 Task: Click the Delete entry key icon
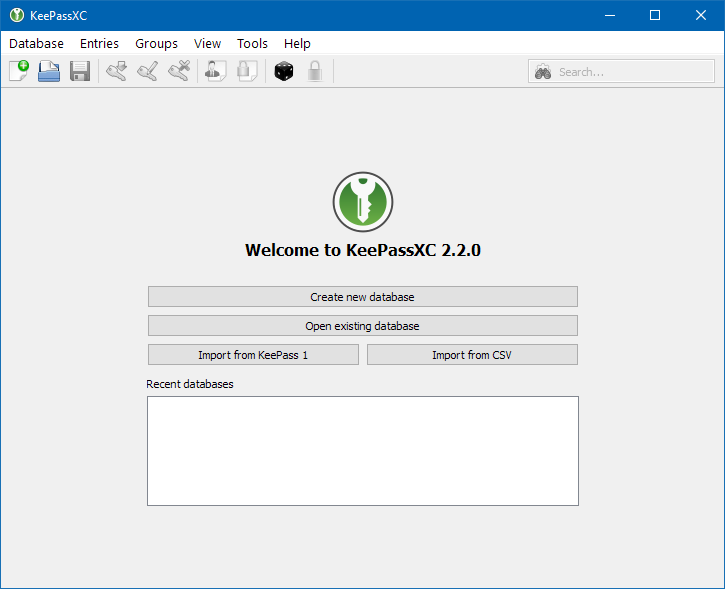[x=179, y=71]
